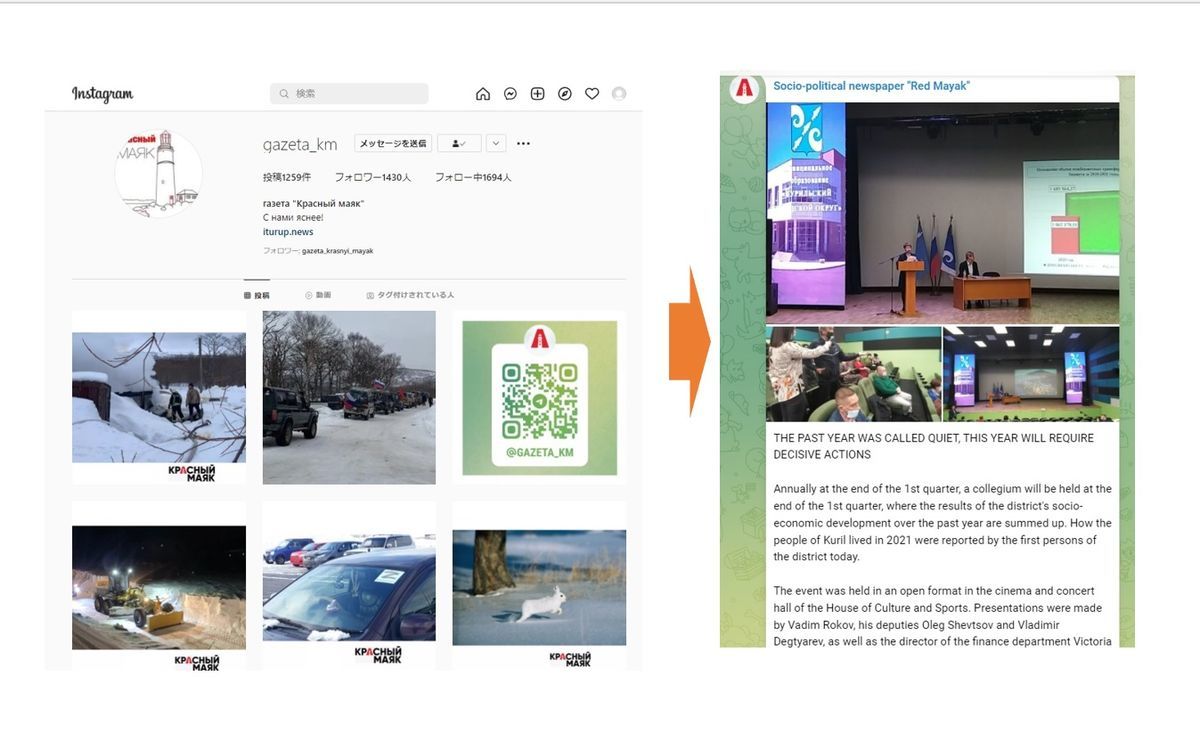Image resolution: width=1200 pixels, height=733 pixels.
Task: Open the profile avatar icon in navbar
Action: tap(619, 94)
